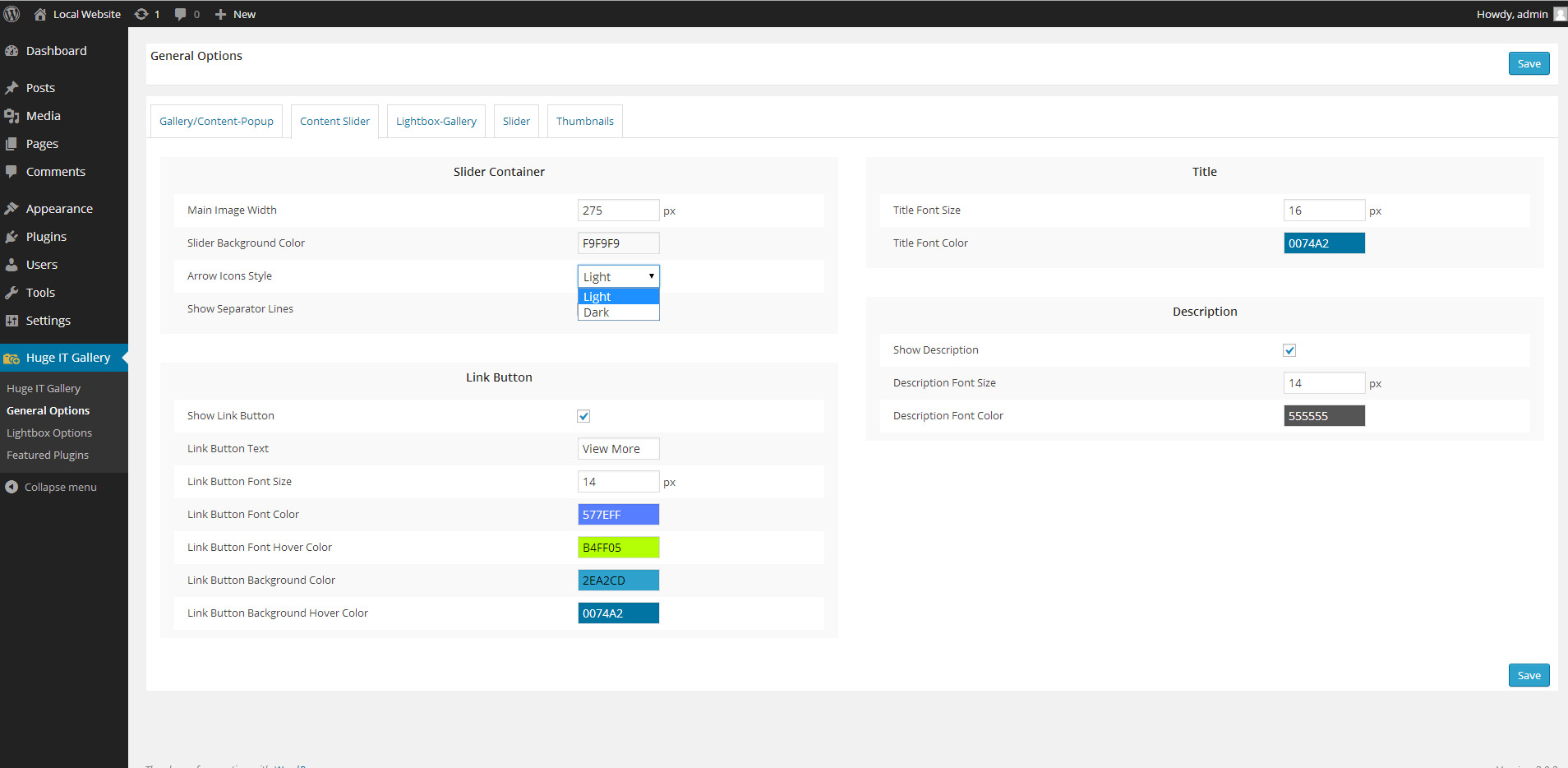
Task: Open the Featured Plugins submenu item
Action: [48, 455]
